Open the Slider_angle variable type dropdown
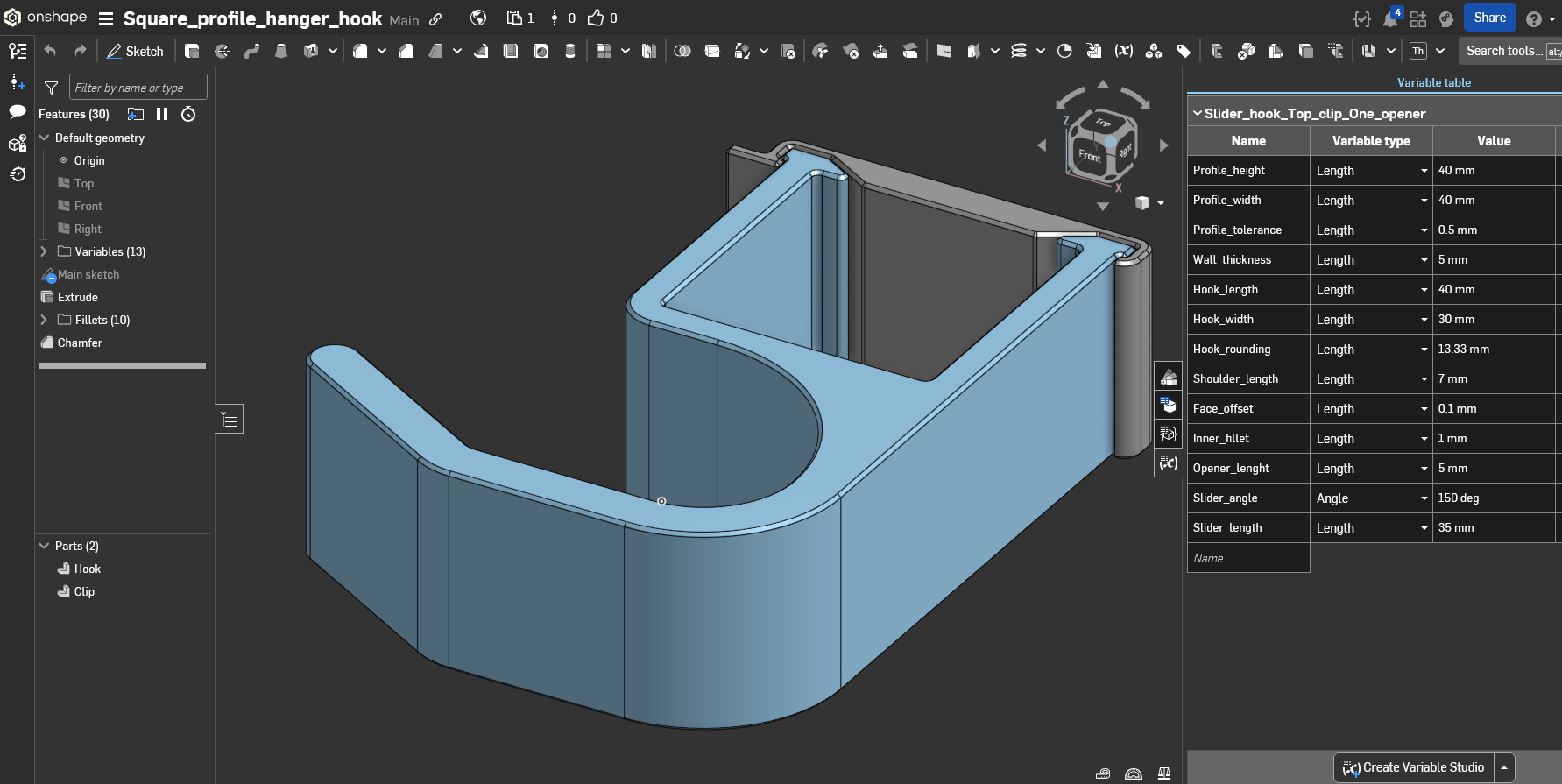The height and width of the screenshot is (784, 1562). pyautogui.click(x=1371, y=498)
